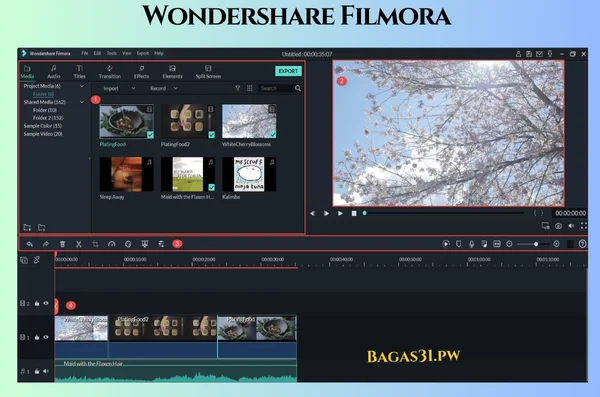Select Folder 2 (132) in tree

coord(48,118)
